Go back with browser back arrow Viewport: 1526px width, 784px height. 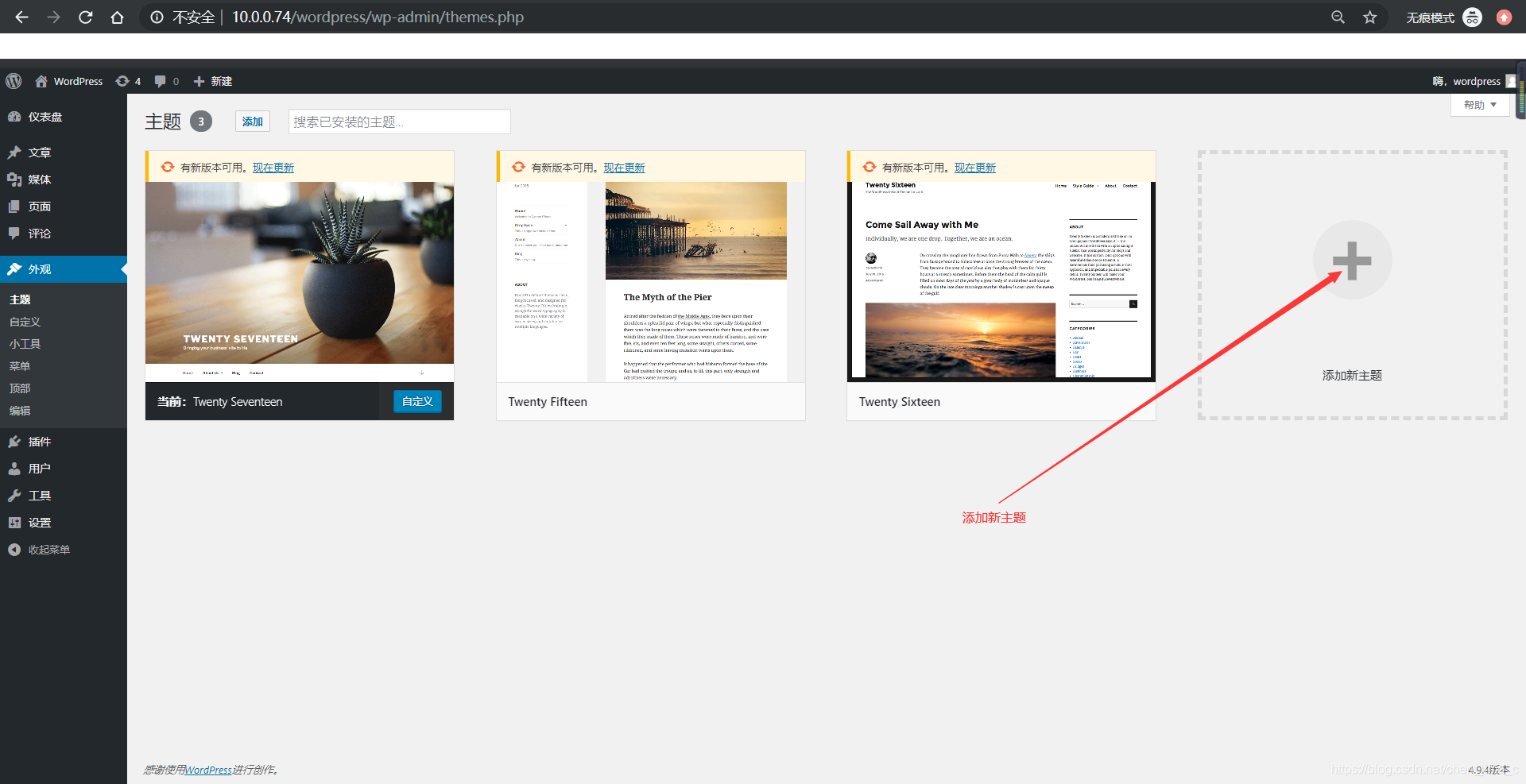click(x=21, y=17)
